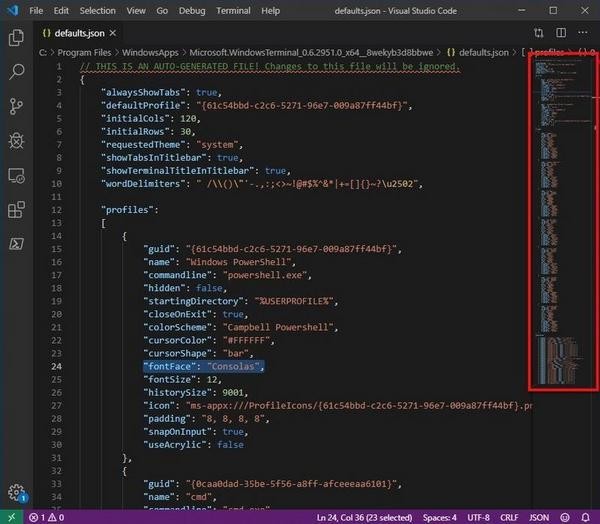Click the "padding" key on line 28

[x=167, y=419]
